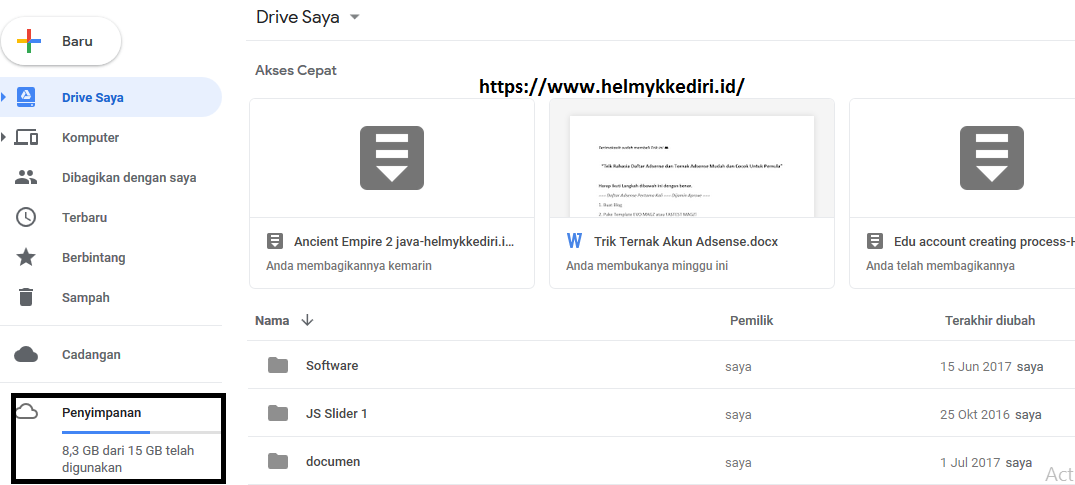The image size is (1075, 485).
Task: Click the Cadangan cloud icon
Action: 26,355
